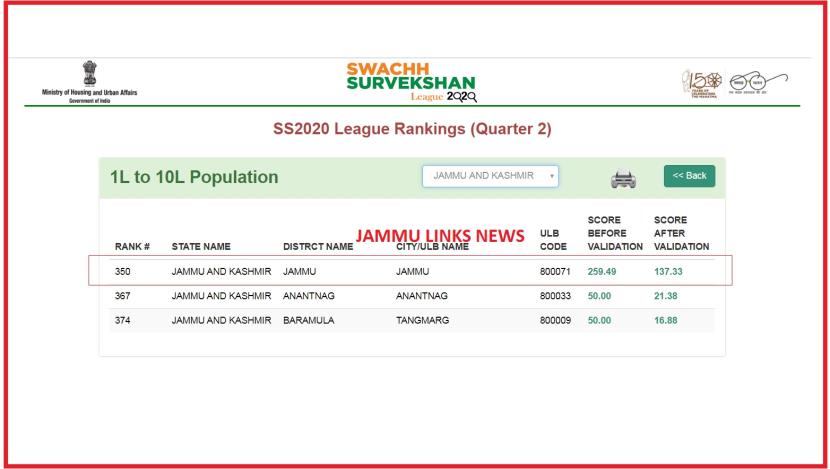The image size is (830, 469).
Task: Click the << Back button
Action: click(x=689, y=176)
